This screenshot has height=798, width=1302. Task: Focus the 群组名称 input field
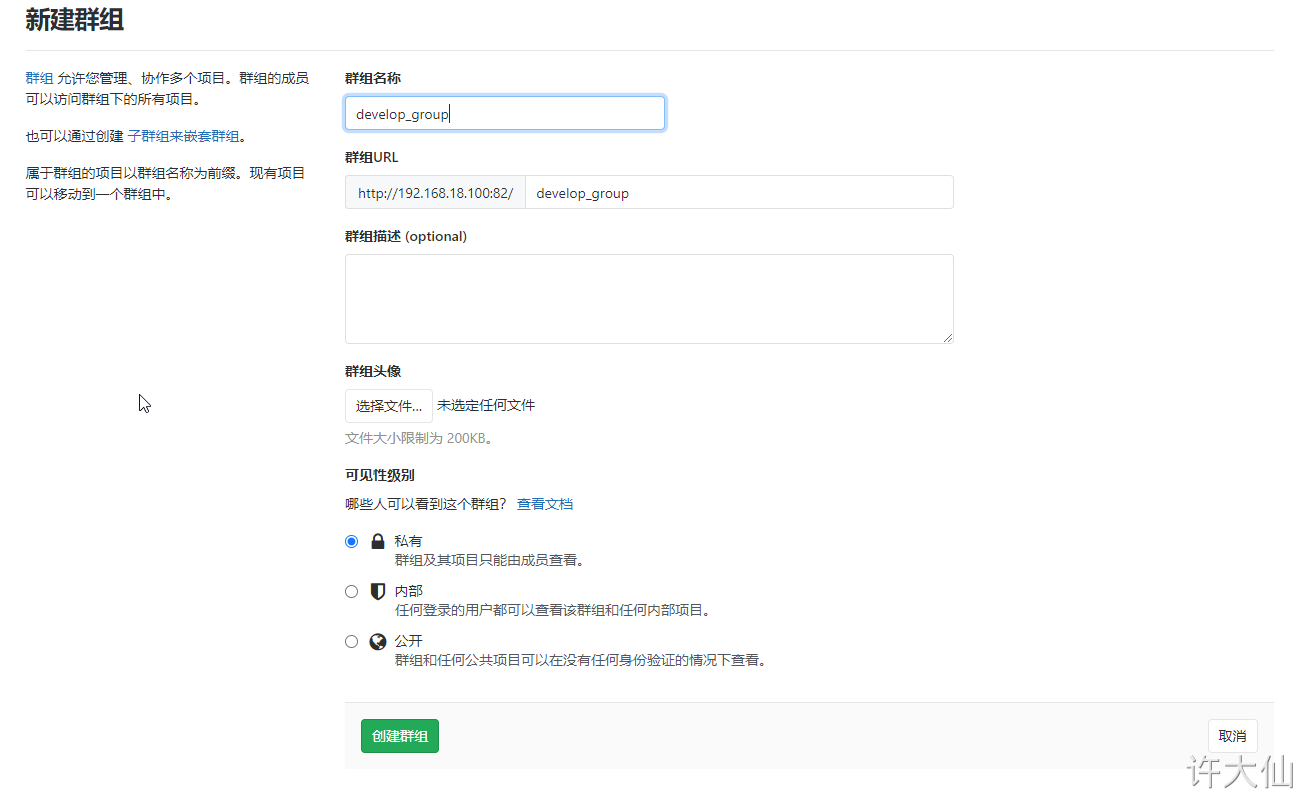[505, 113]
